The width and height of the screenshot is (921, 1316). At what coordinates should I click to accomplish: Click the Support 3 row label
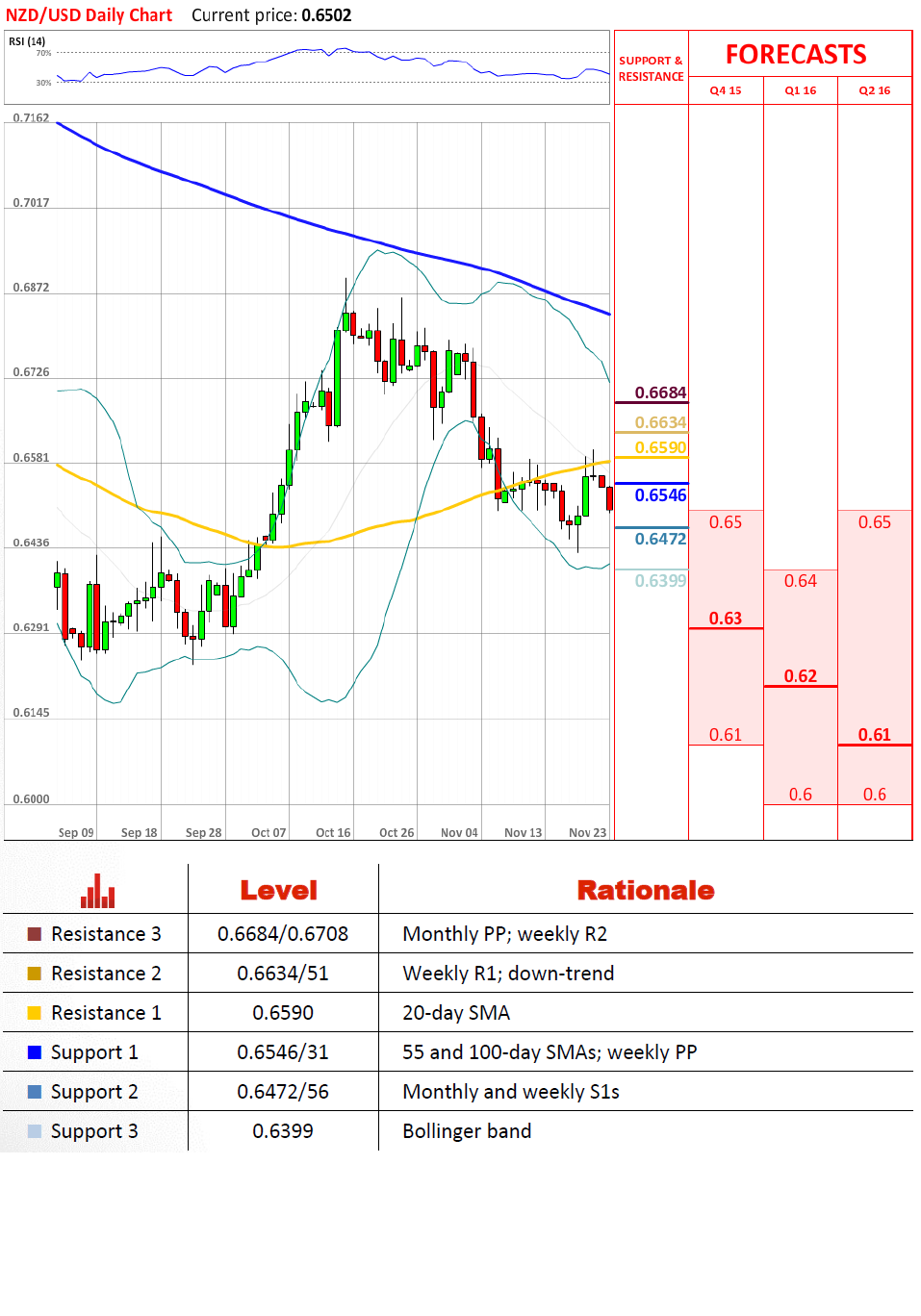(94, 1132)
